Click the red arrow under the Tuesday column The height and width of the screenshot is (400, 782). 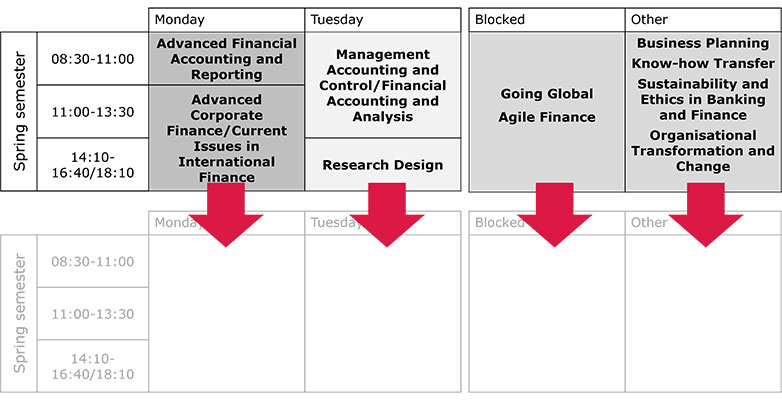tap(387, 214)
